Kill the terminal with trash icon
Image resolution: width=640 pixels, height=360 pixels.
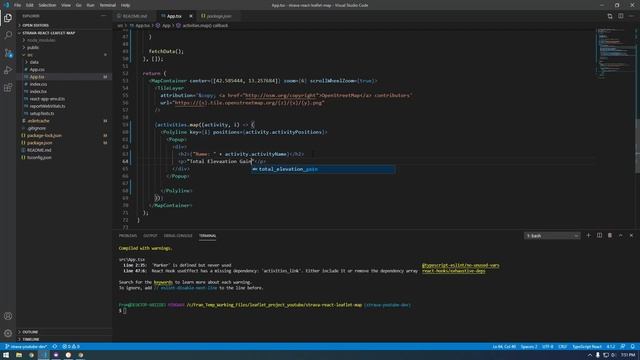click(610, 236)
